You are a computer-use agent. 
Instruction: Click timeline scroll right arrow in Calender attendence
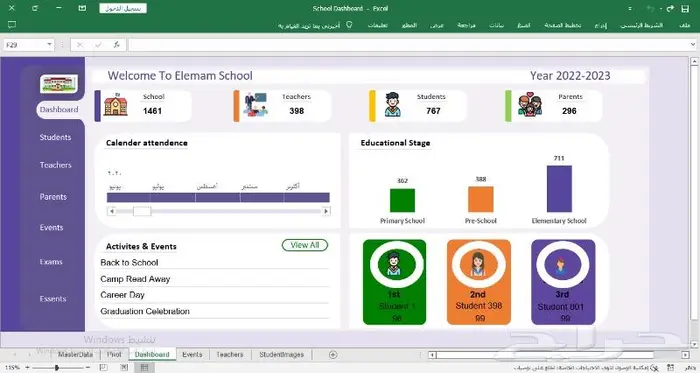pos(326,211)
